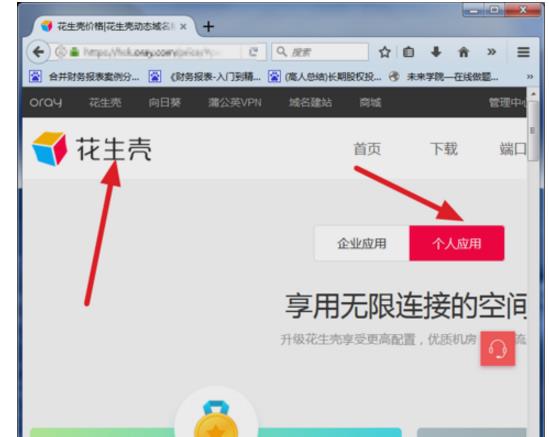
Task: Open the 端口 page link
Action: pos(513,149)
